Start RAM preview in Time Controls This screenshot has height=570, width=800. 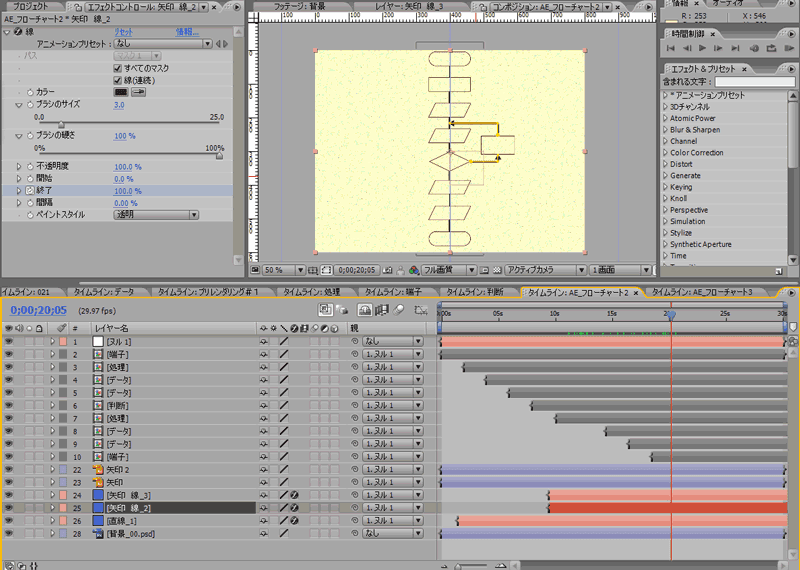click(x=788, y=48)
